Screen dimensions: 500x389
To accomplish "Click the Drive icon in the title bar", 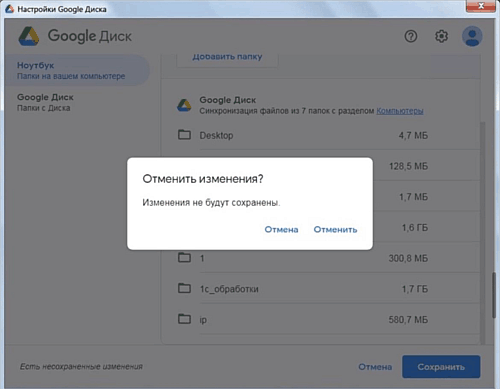I will pyautogui.click(x=10, y=9).
